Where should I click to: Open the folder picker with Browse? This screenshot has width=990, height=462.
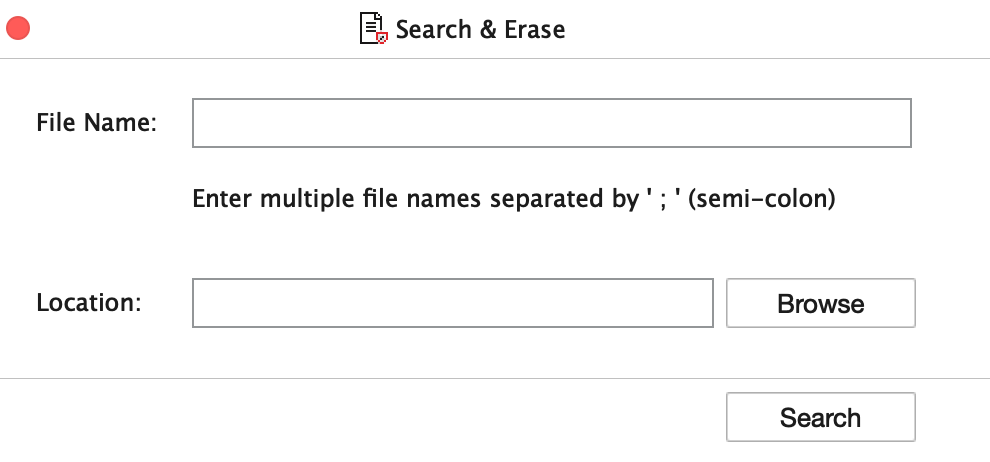click(821, 303)
